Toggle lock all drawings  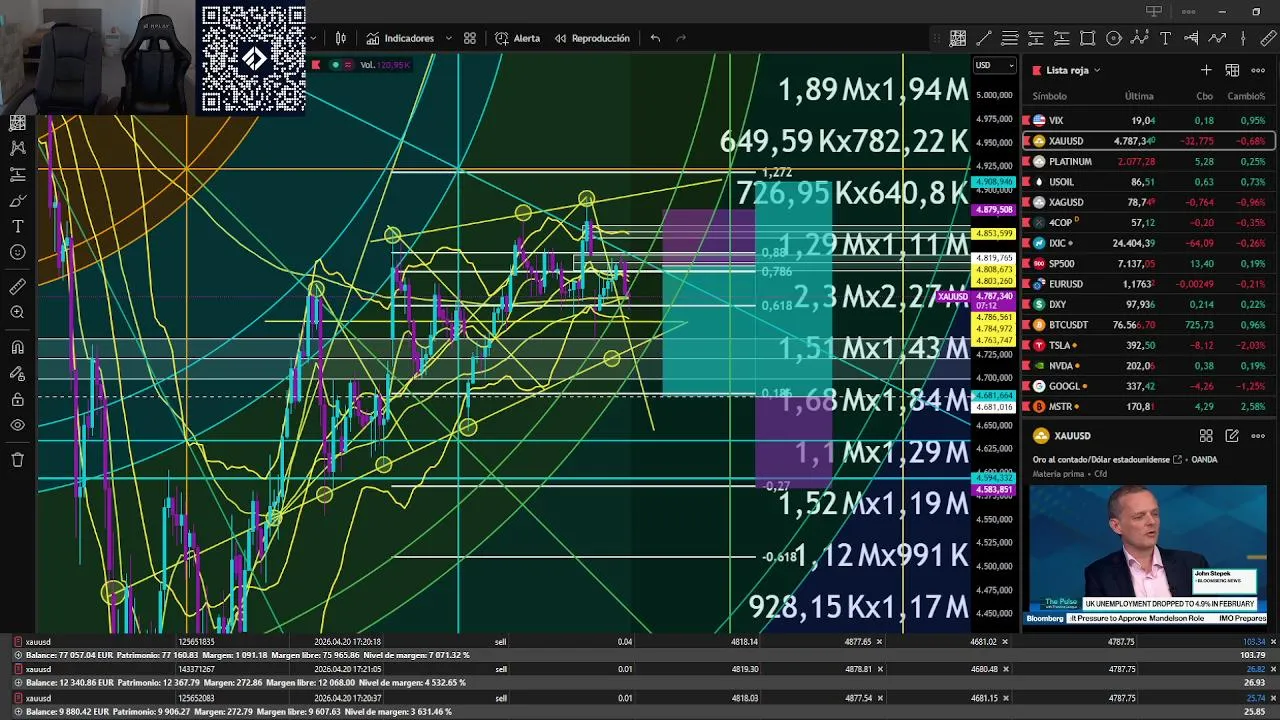click(17, 400)
